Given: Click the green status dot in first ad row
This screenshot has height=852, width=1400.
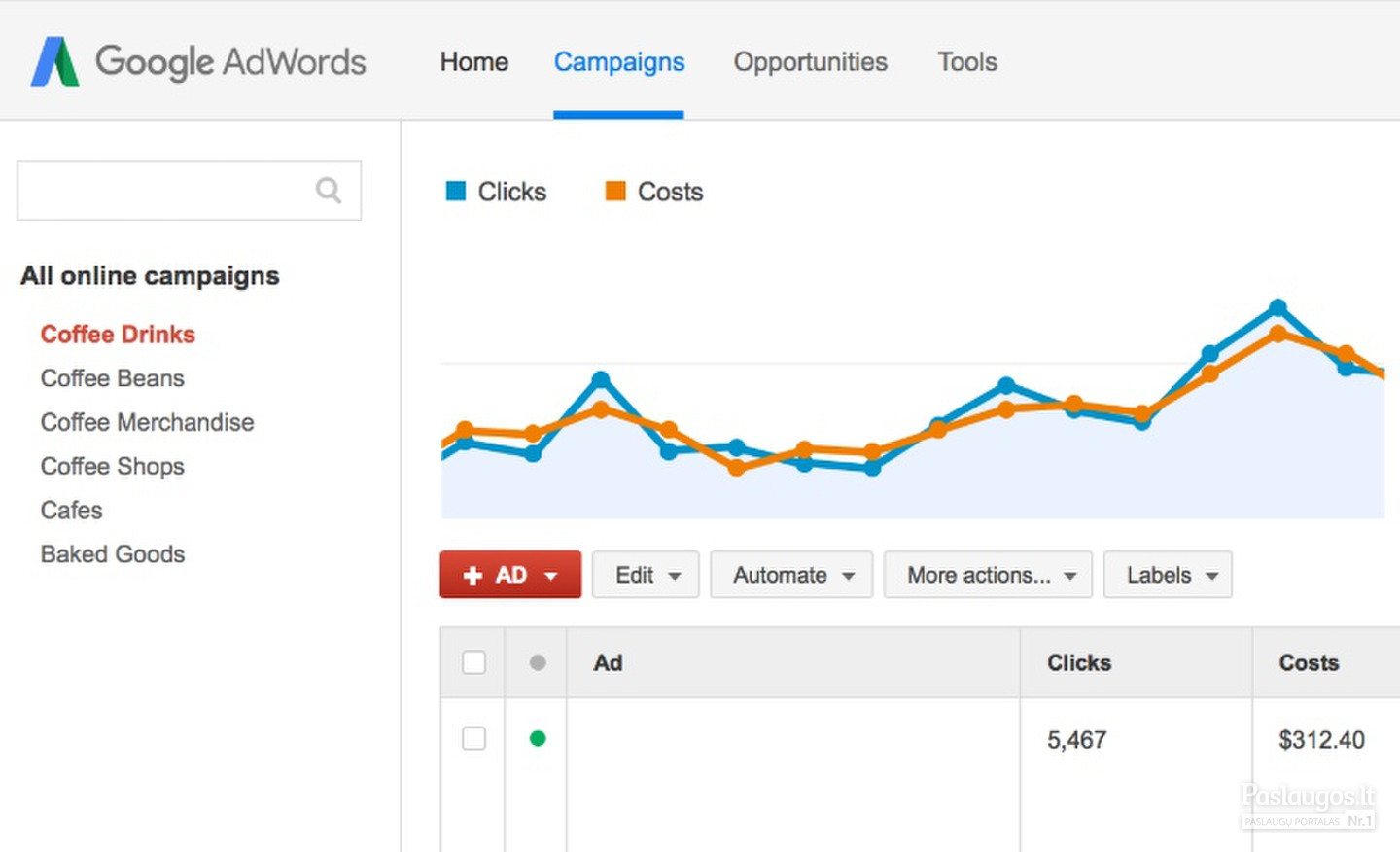Looking at the screenshot, I should (538, 738).
